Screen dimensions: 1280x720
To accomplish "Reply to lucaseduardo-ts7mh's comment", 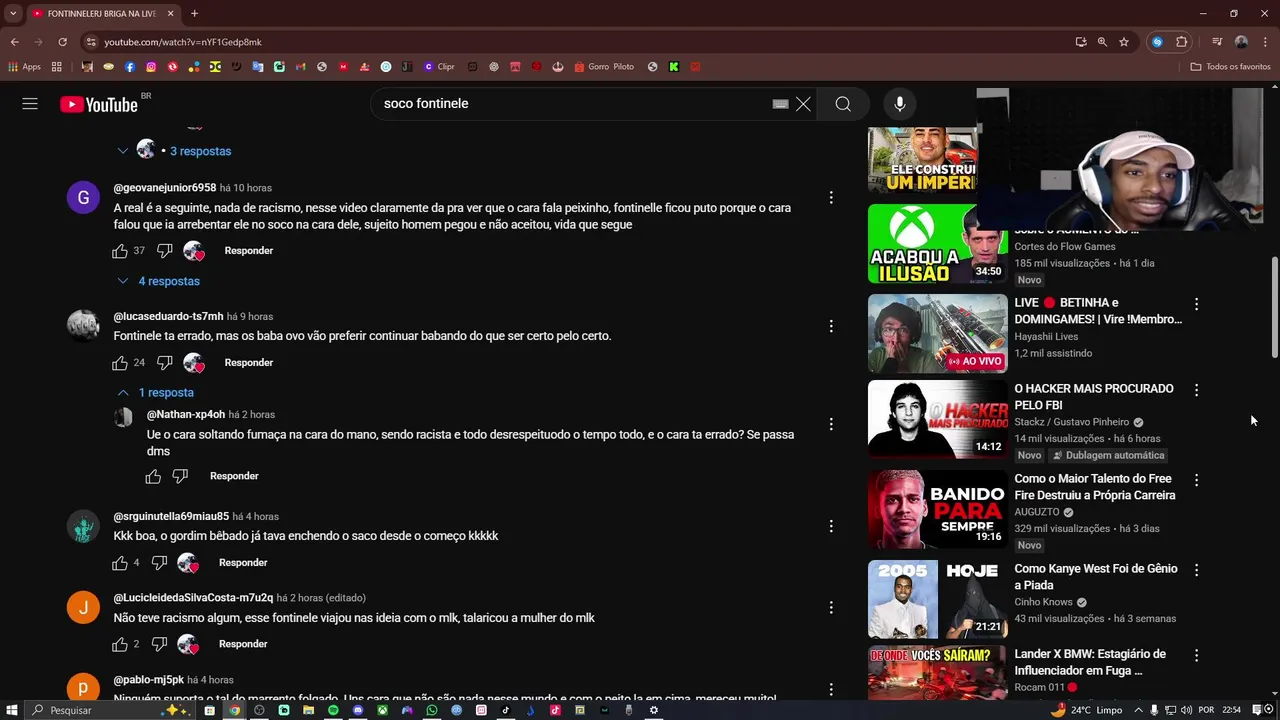I will pos(249,363).
